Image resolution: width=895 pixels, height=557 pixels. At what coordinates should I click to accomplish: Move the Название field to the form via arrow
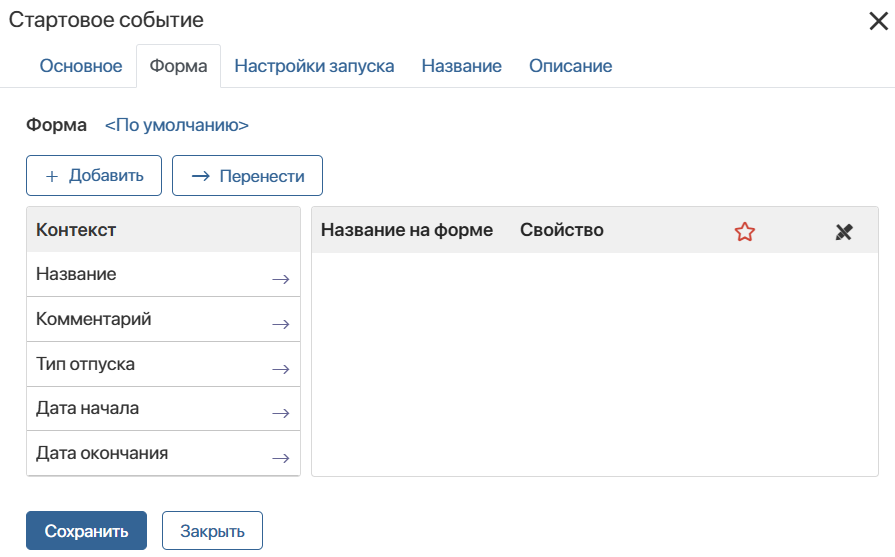tap(280, 279)
